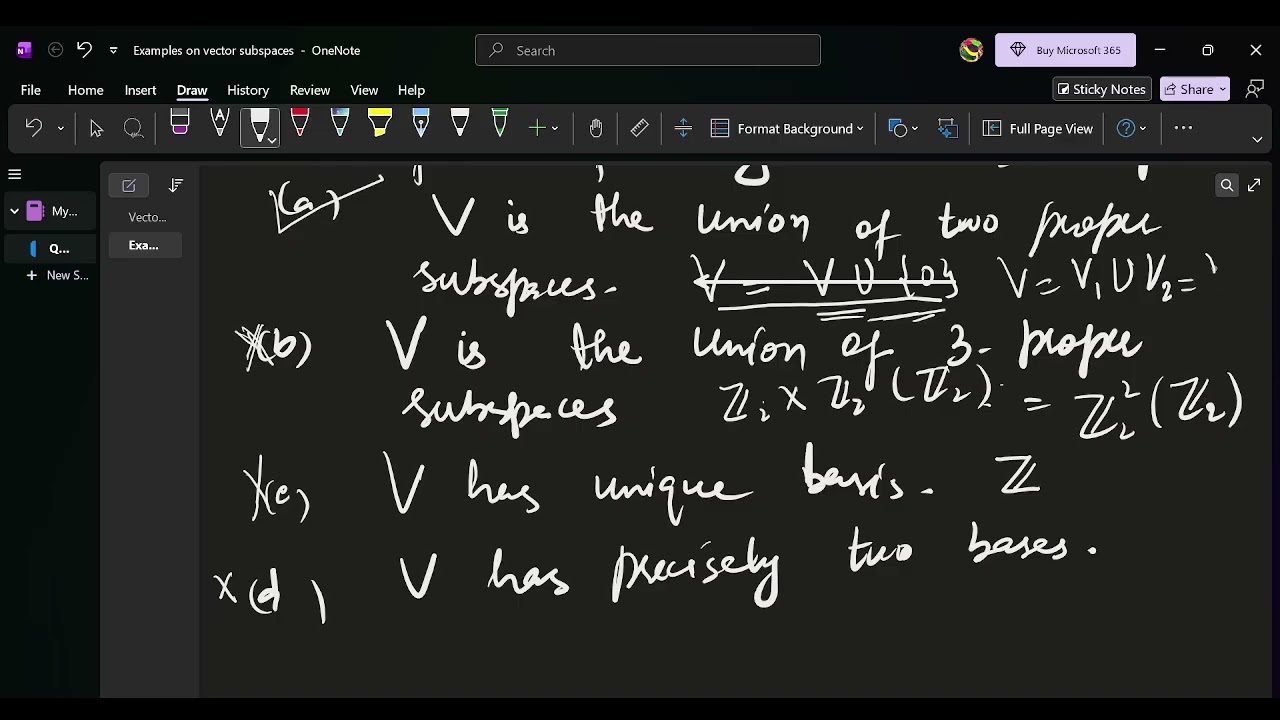Select the Exa... page in the list
Screen dimensions: 1280x720
[x=144, y=245]
